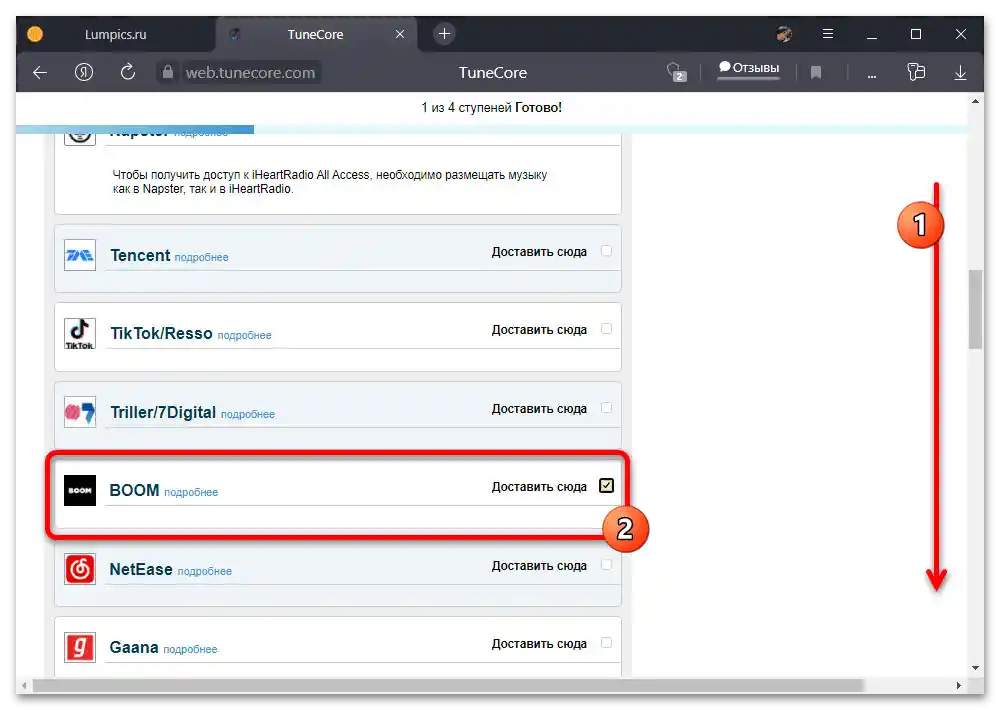Enable delivery checkbox for Triller/7Digital
Screen dimensions: 1000x710
(607, 408)
